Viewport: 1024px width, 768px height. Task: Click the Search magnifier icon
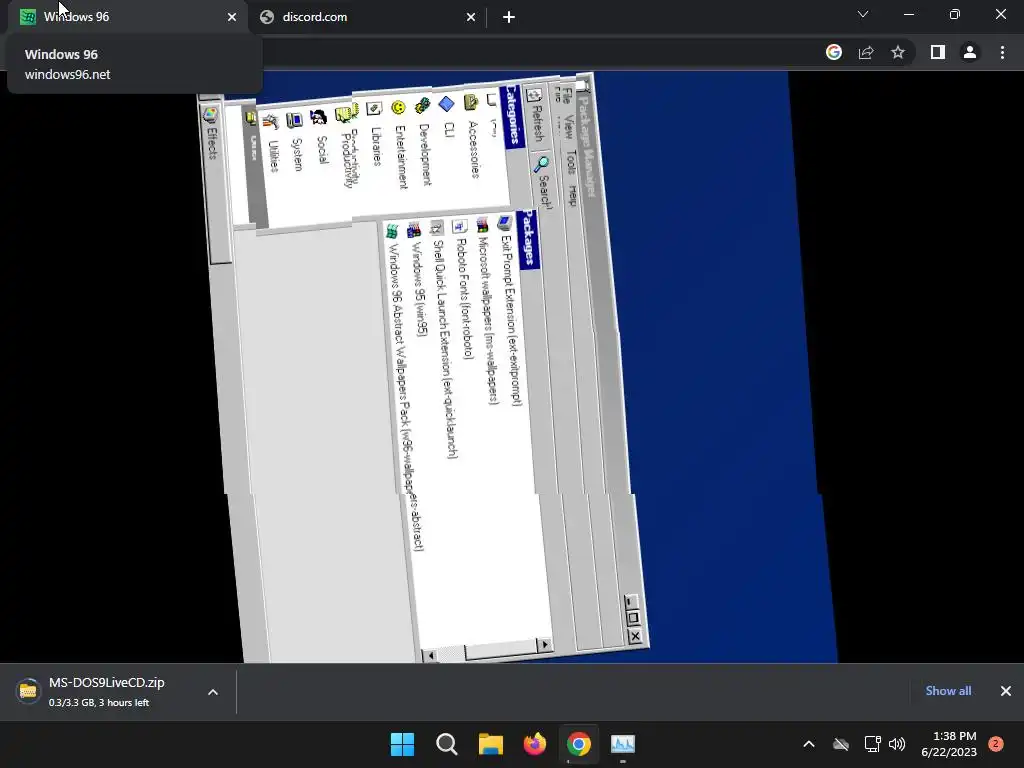pyautogui.click(x=541, y=164)
